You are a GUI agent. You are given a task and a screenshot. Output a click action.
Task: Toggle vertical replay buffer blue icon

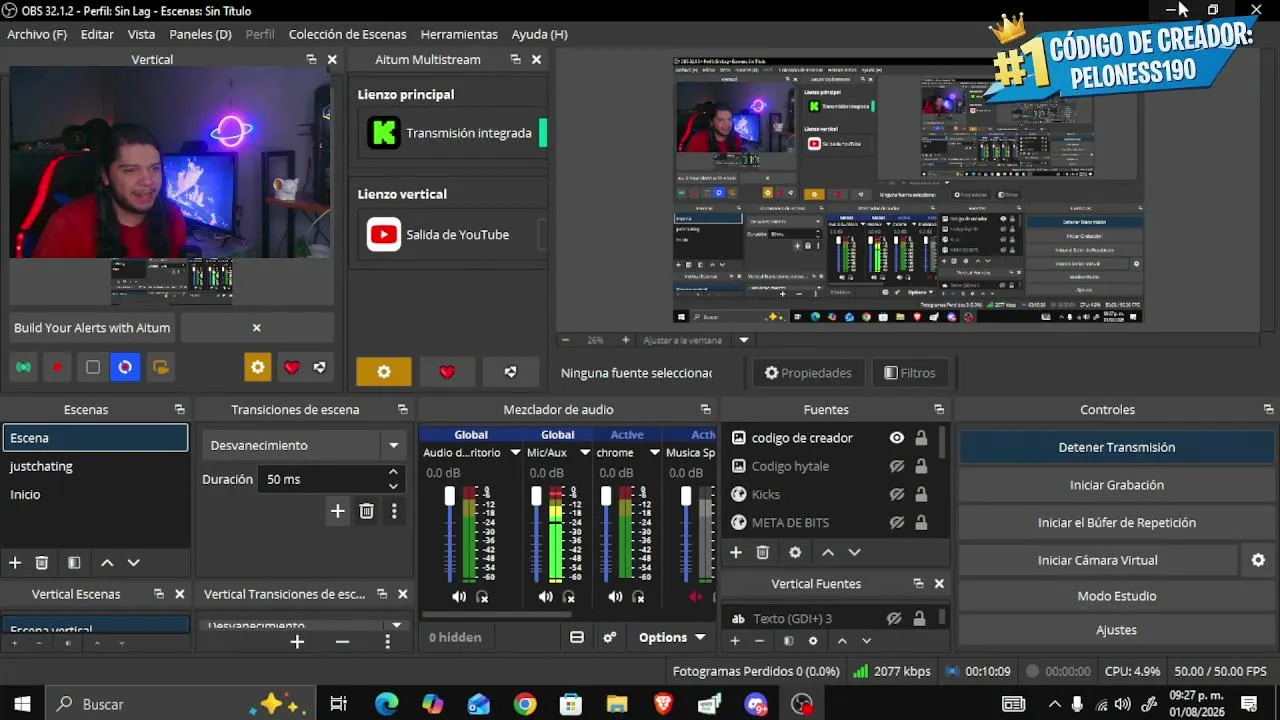[x=125, y=367]
